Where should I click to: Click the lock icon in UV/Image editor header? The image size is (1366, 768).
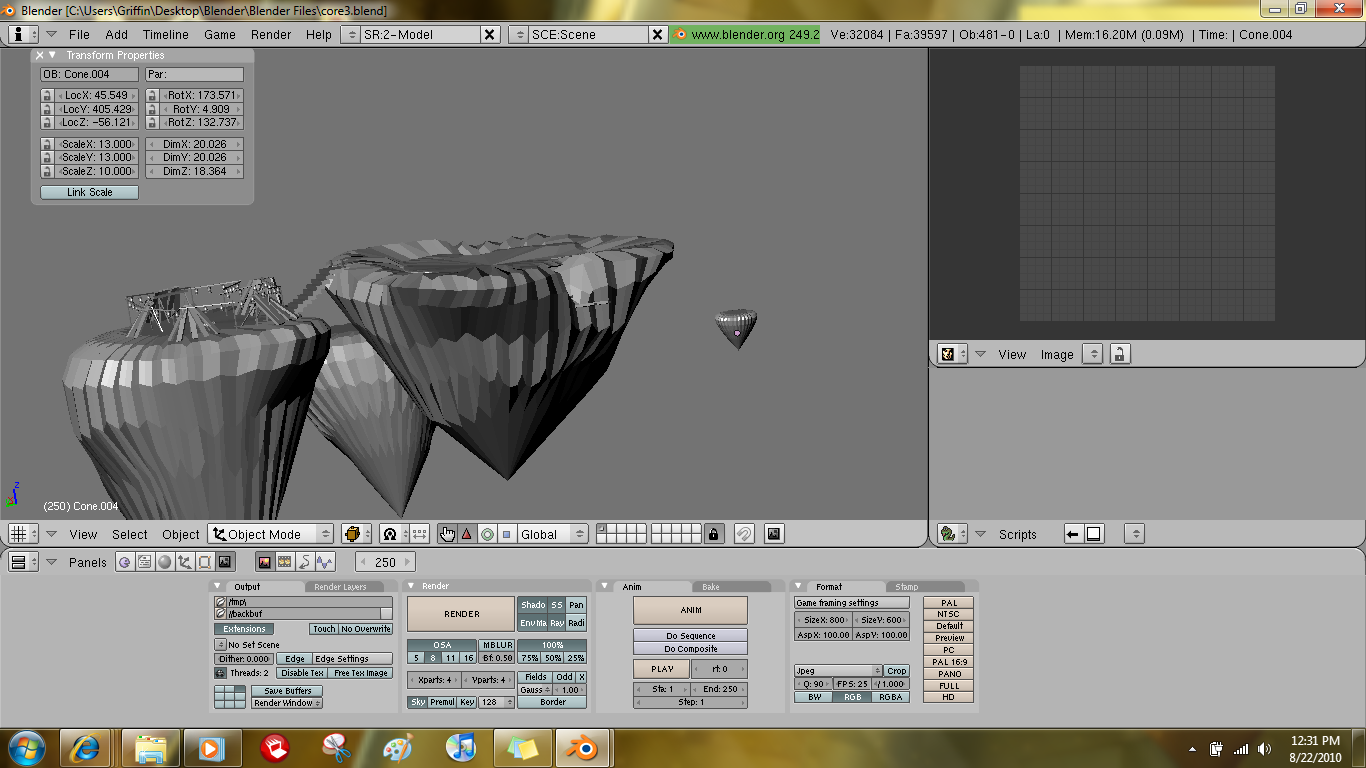point(1120,354)
